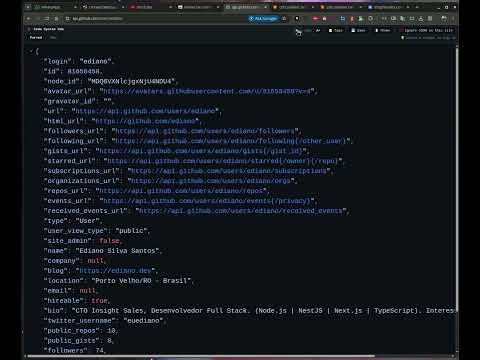Open the site info icon beside the URL

point(68,19)
